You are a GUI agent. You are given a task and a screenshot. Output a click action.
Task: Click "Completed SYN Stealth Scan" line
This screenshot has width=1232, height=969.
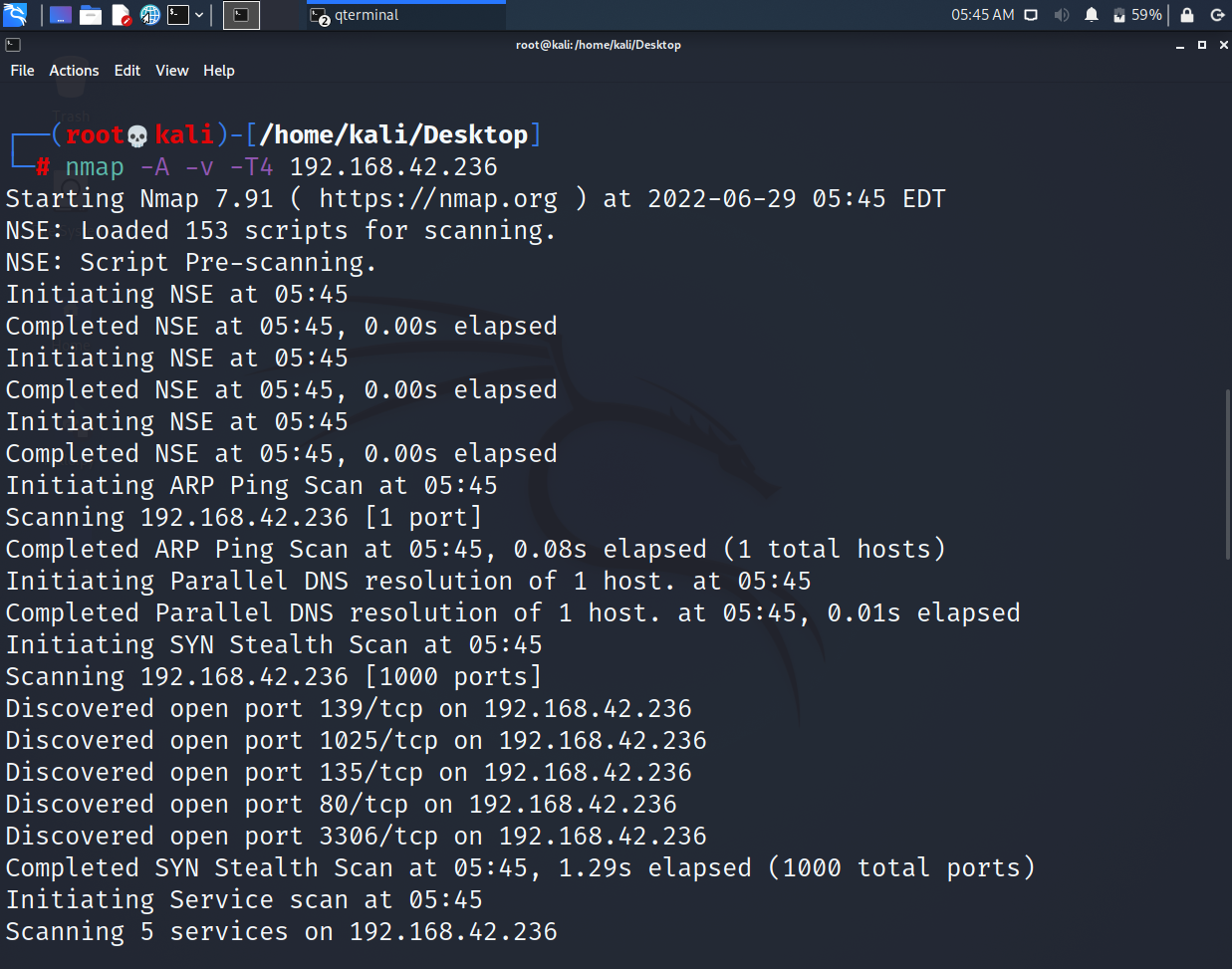pos(520,868)
